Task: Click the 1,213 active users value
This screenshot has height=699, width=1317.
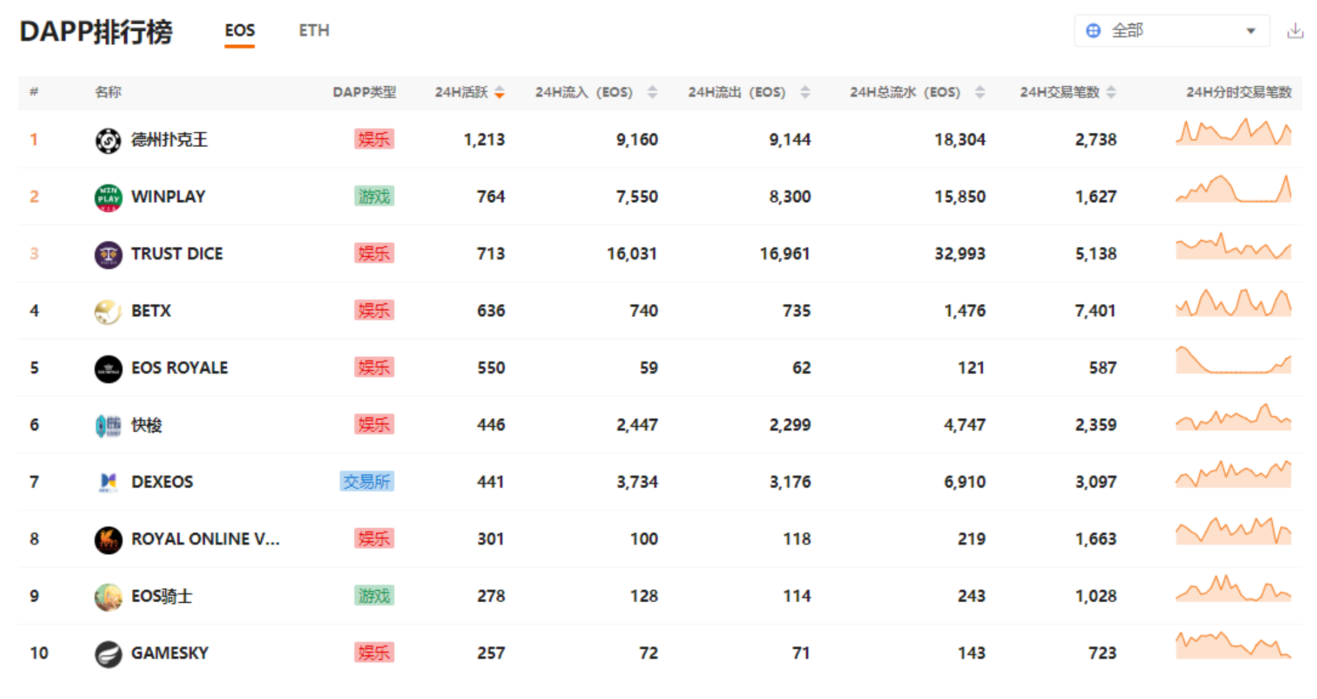Action: pos(484,140)
